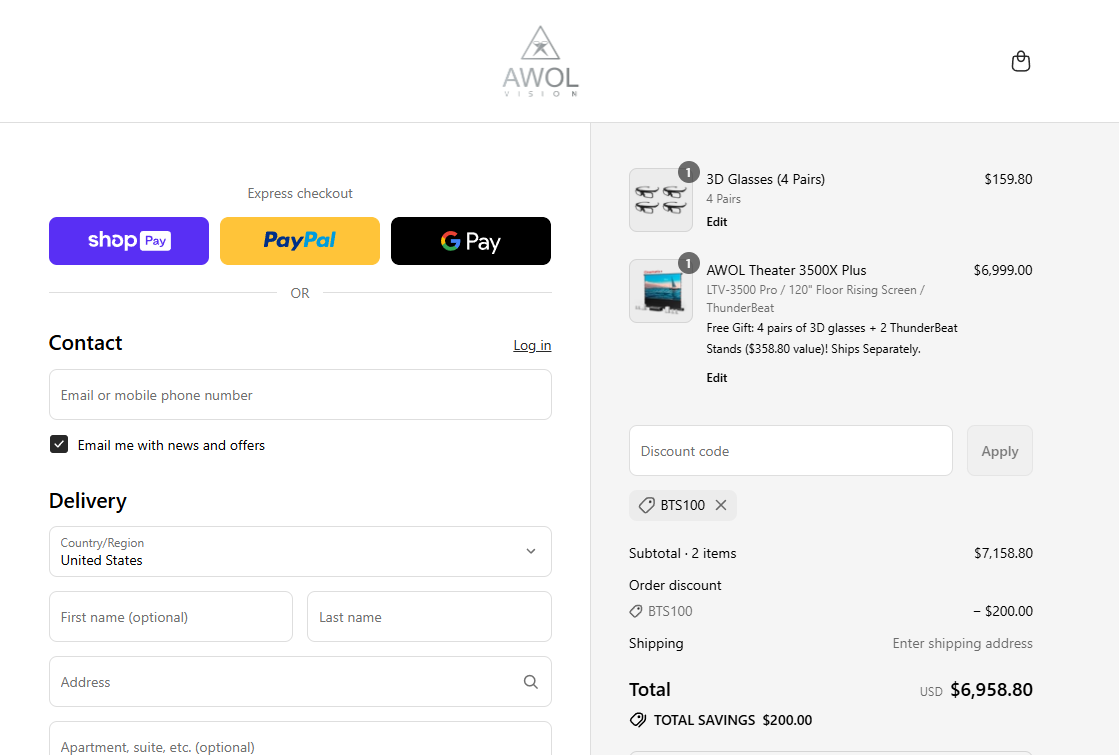The width and height of the screenshot is (1119, 755).
Task: Click the address search magnifier icon
Action: coord(530,682)
